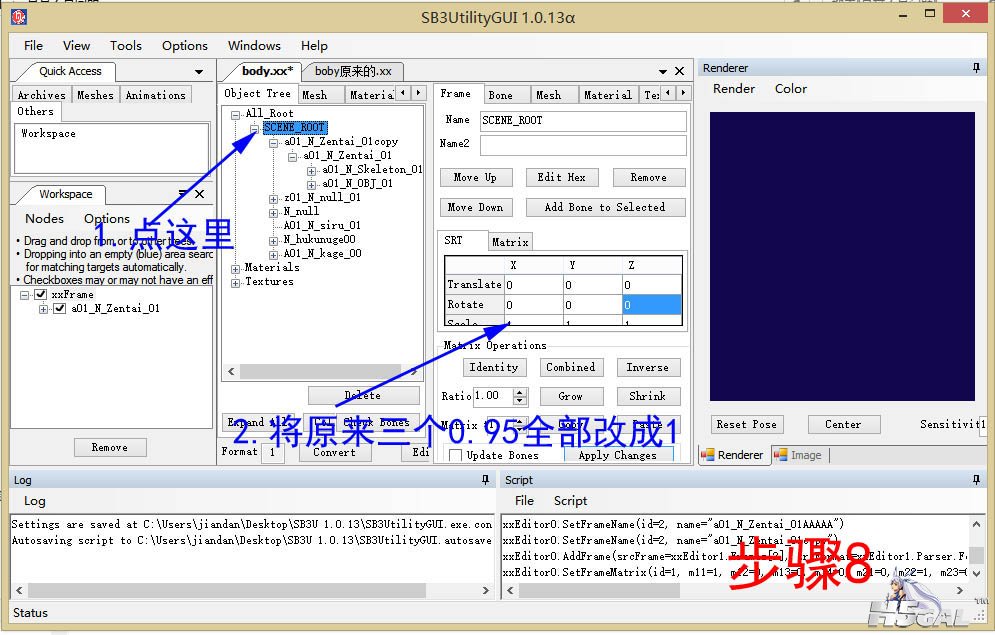Image resolution: width=995 pixels, height=635 pixels.
Task: Toggle the Update Bones checkbox
Action: click(455, 455)
